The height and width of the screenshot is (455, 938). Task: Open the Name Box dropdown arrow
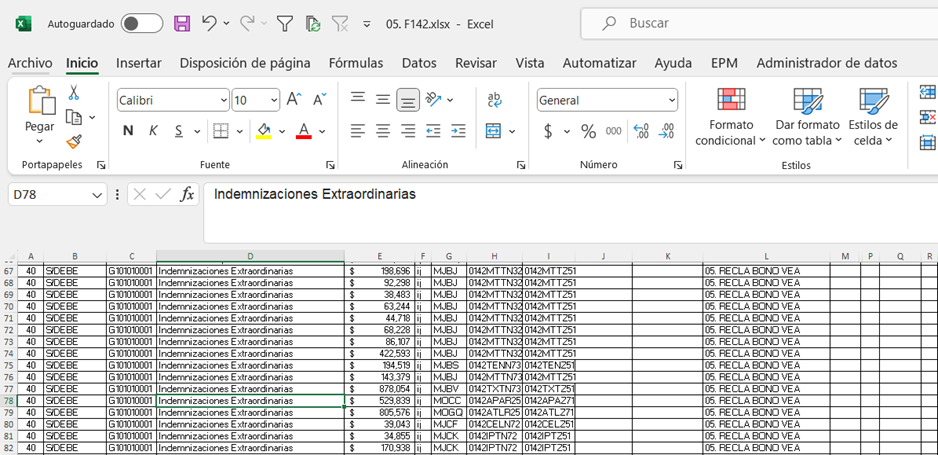click(97, 195)
